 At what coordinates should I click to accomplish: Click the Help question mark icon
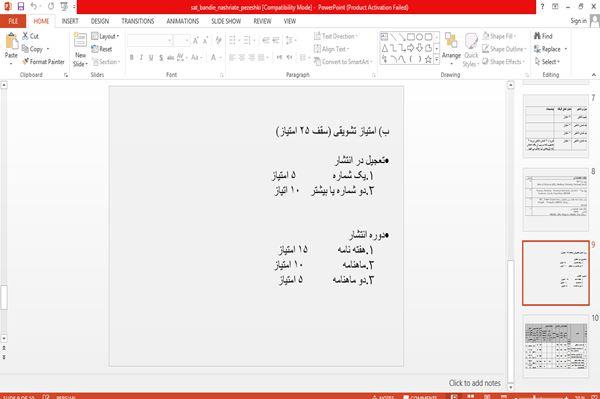pyautogui.click(x=542, y=7)
